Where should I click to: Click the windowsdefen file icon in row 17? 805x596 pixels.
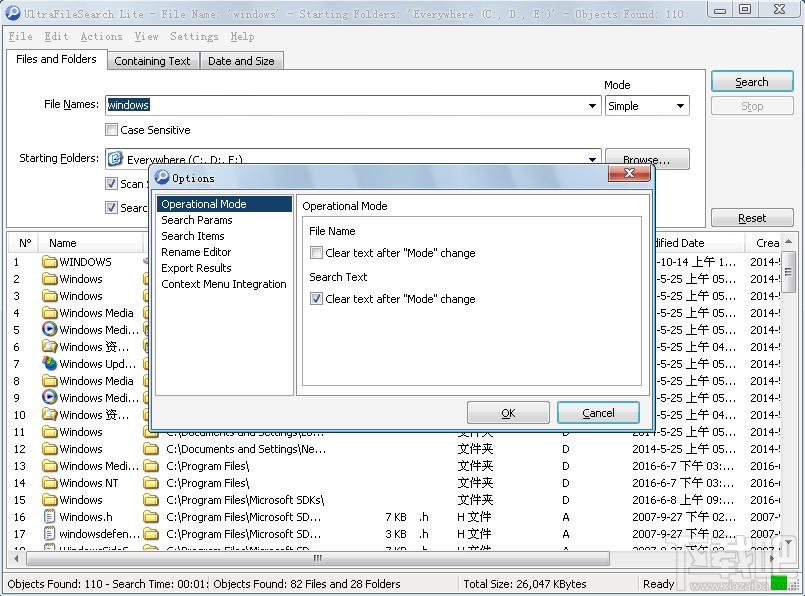point(50,533)
